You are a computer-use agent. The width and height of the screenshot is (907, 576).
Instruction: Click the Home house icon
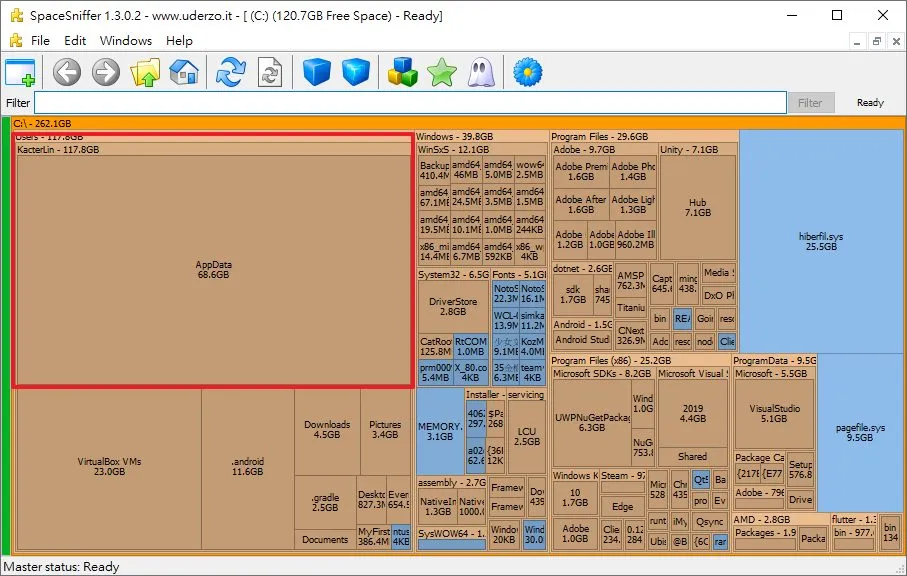[184, 73]
